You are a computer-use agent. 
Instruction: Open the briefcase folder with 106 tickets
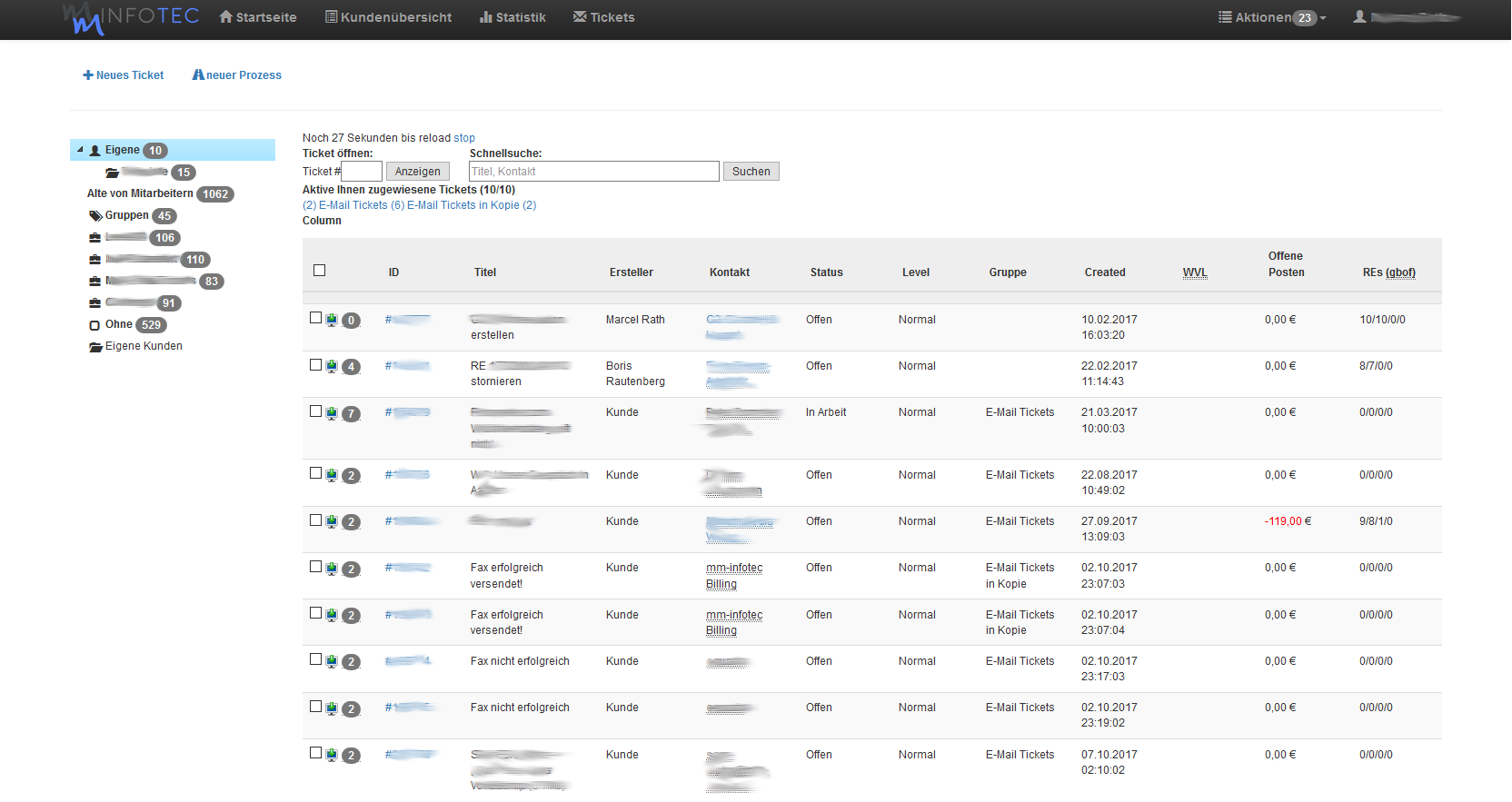[134, 238]
